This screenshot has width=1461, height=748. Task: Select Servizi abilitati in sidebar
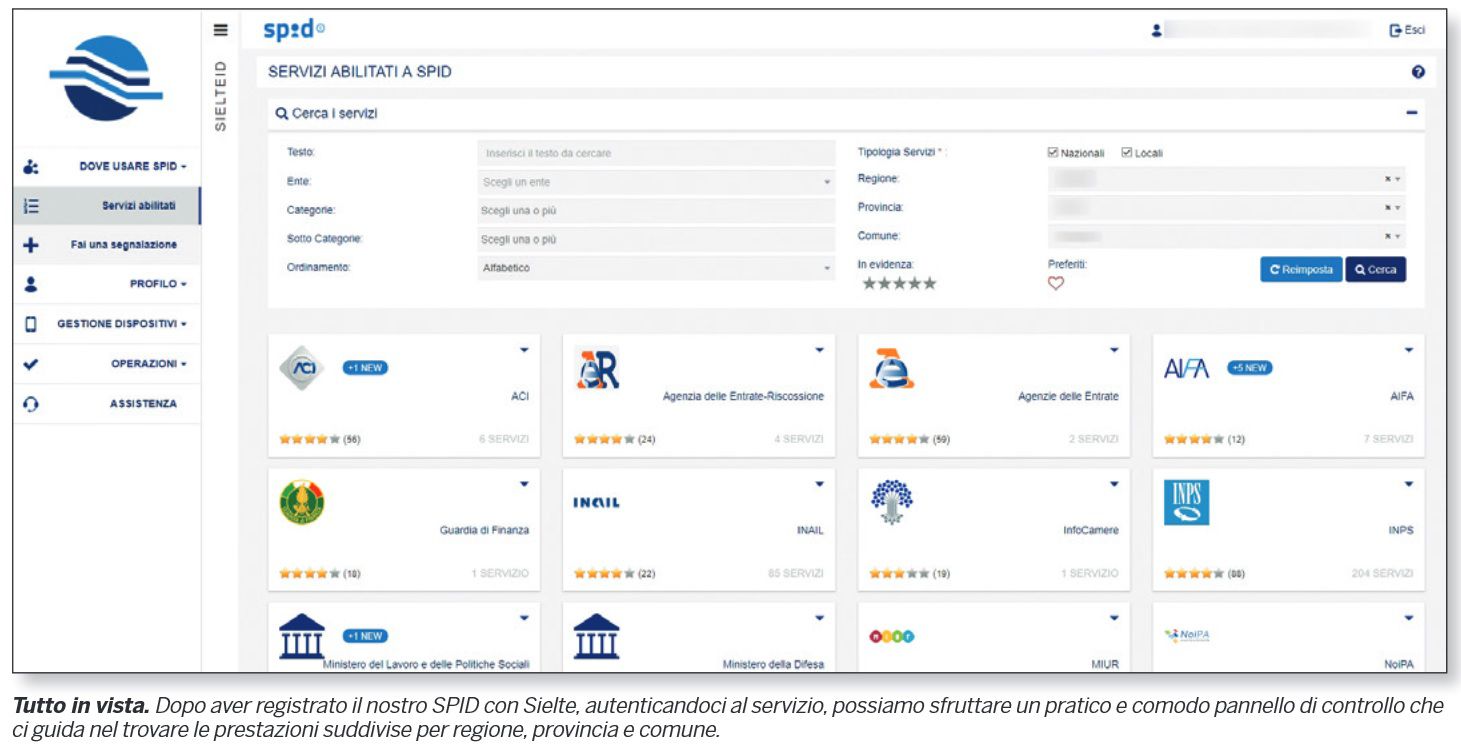click(x=107, y=205)
